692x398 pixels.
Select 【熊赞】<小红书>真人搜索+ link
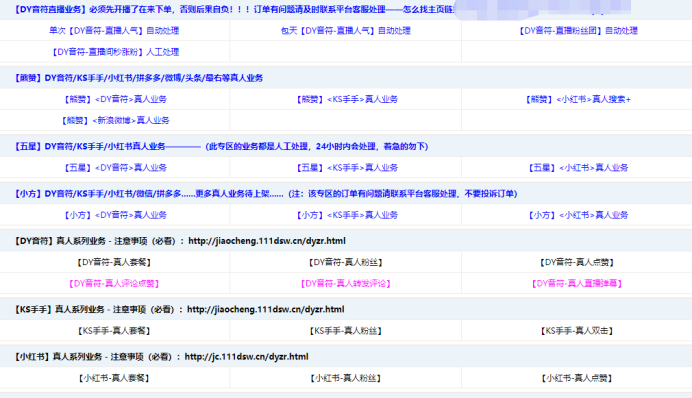(x=577, y=99)
